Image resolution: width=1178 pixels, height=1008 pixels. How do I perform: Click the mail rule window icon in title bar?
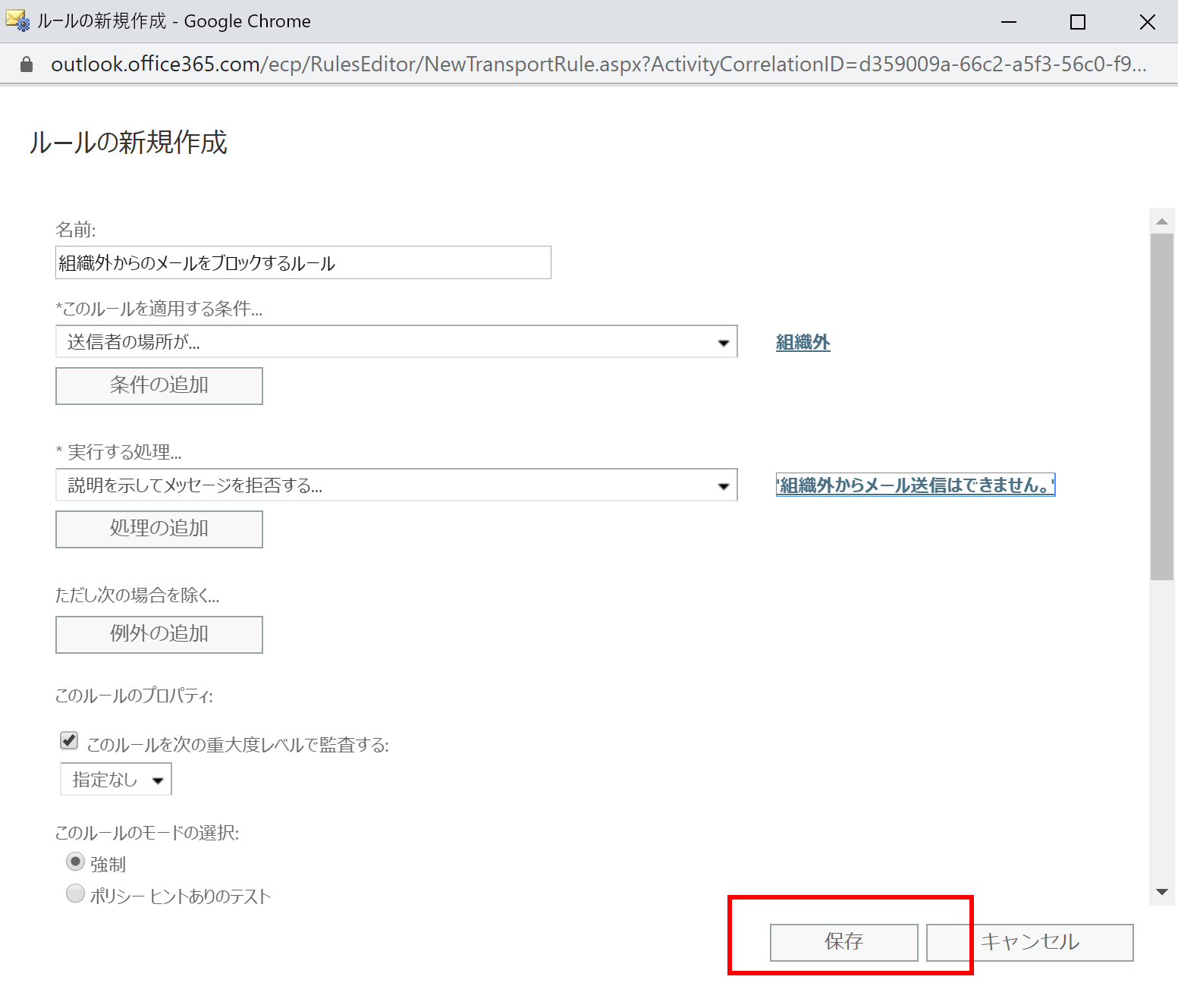(17, 20)
